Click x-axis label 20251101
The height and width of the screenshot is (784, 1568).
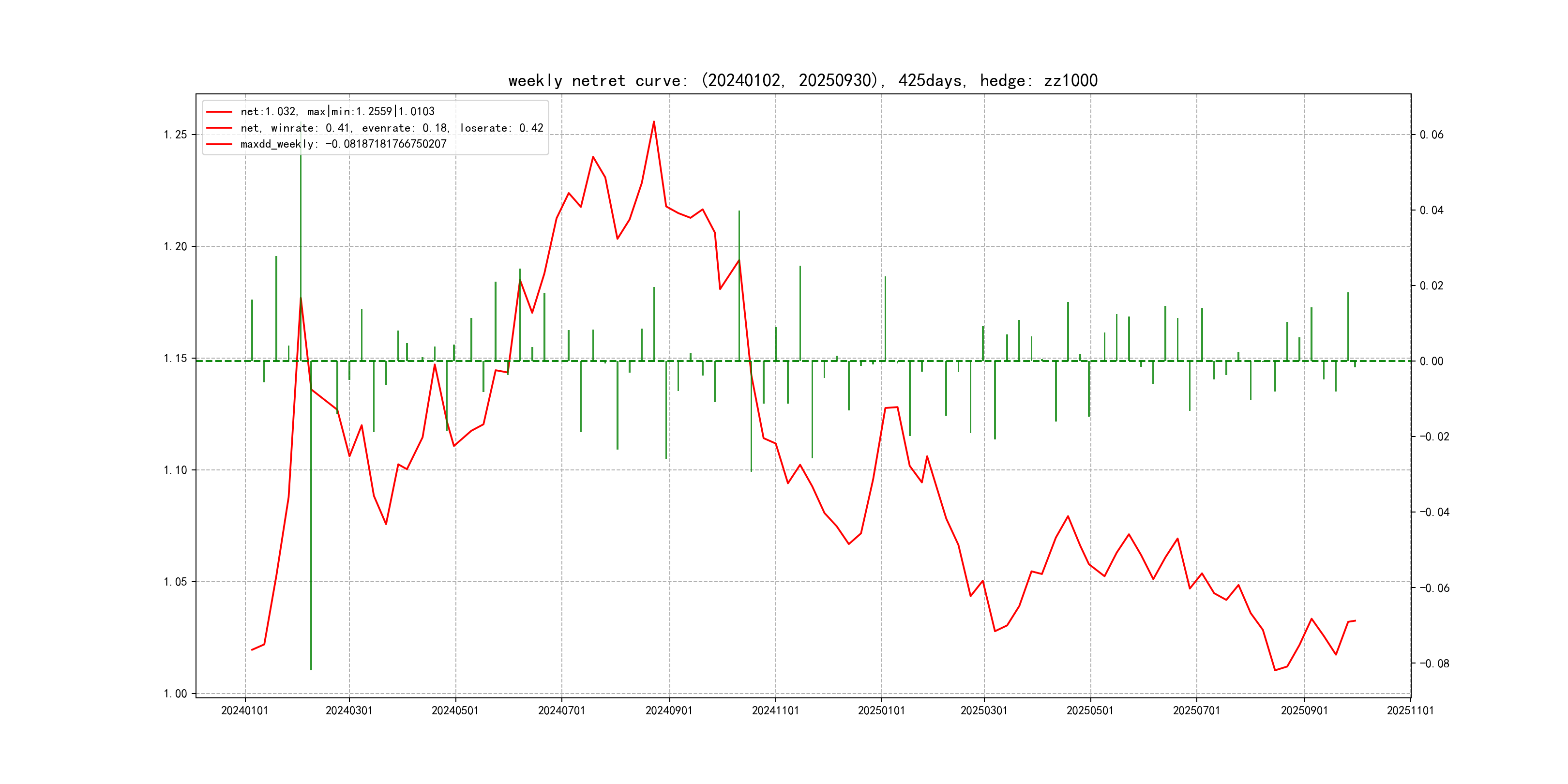pos(1410,710)
